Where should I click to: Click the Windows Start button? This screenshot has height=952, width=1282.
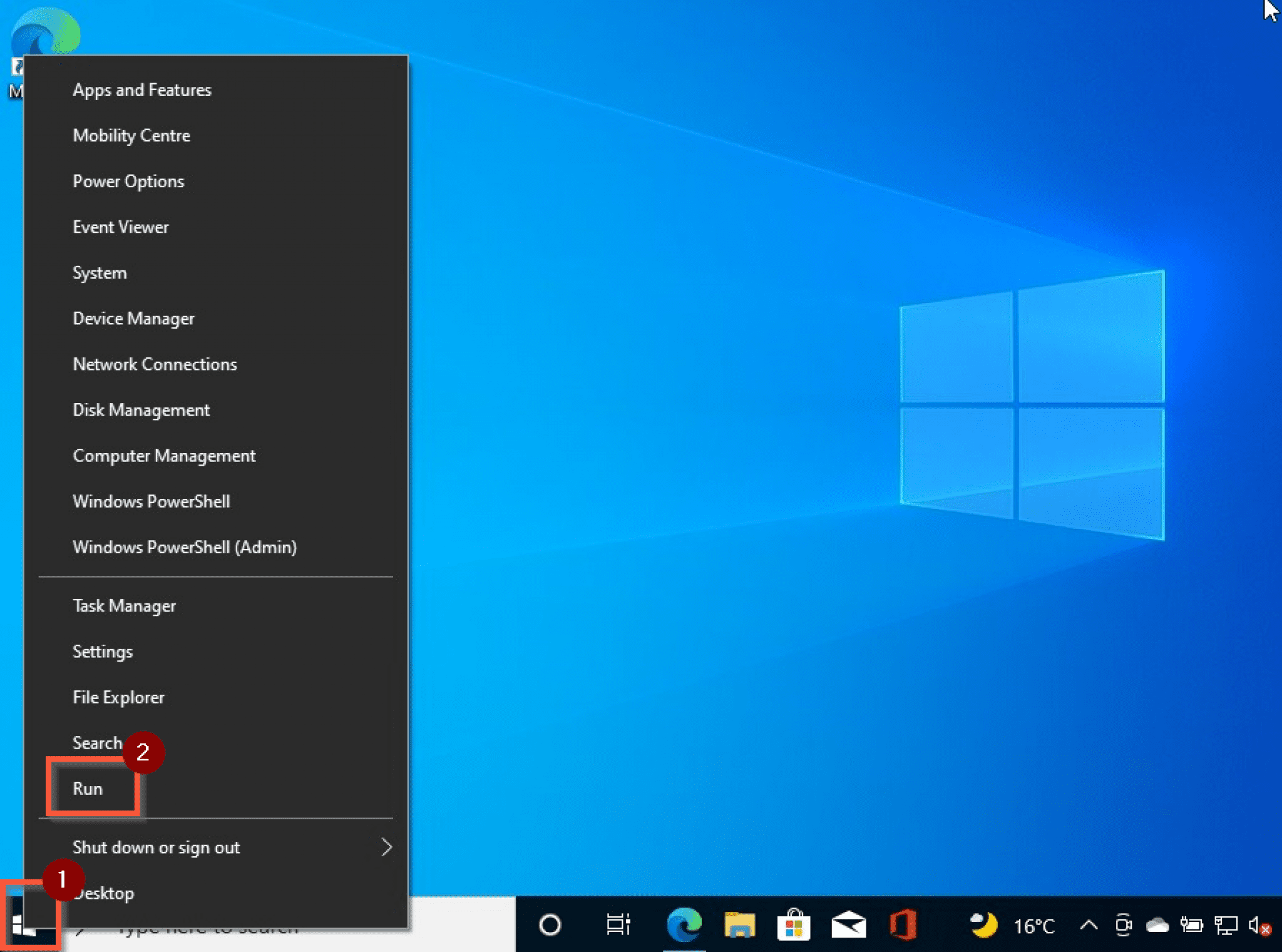[x=24, y=924]
